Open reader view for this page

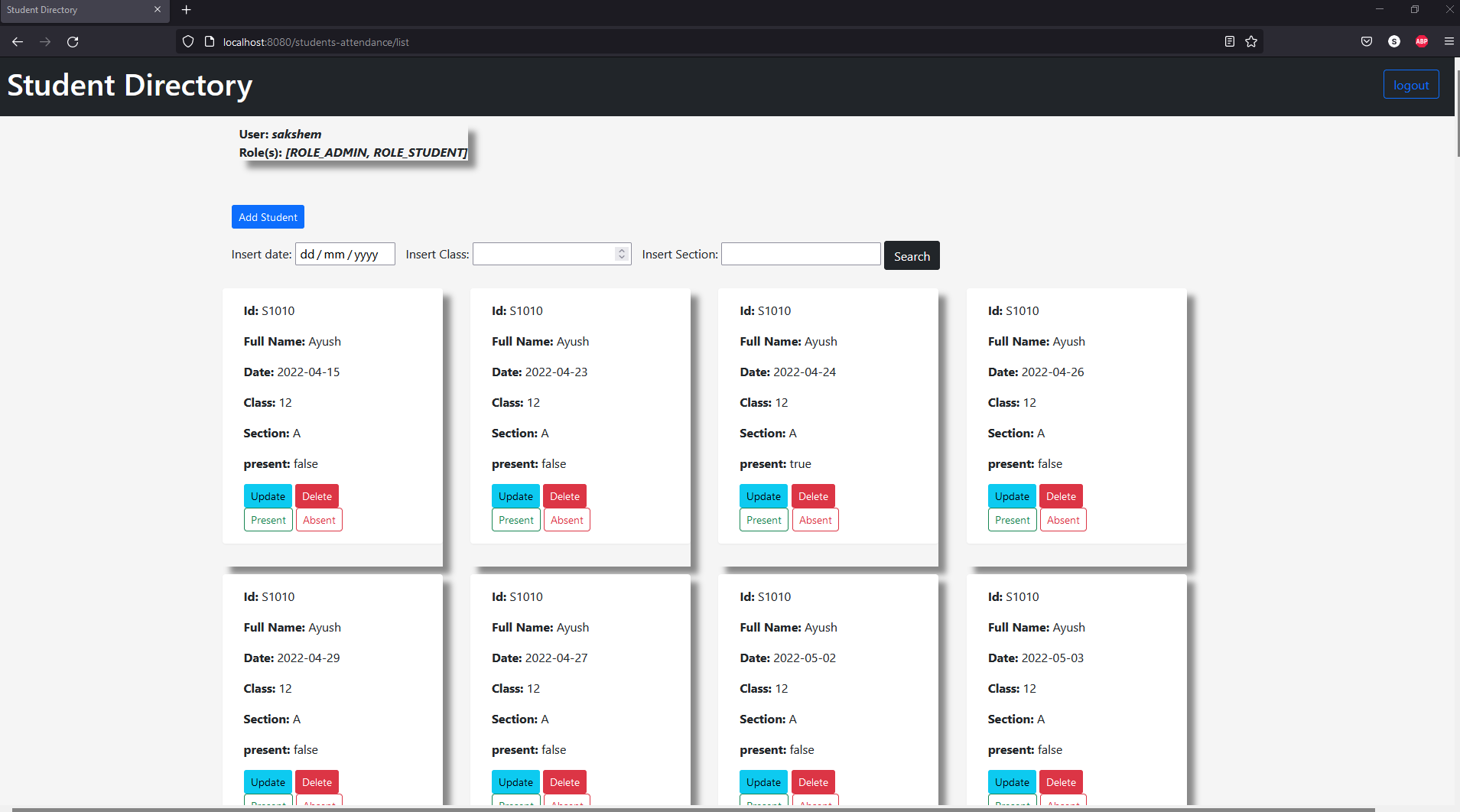point(1229,41)
